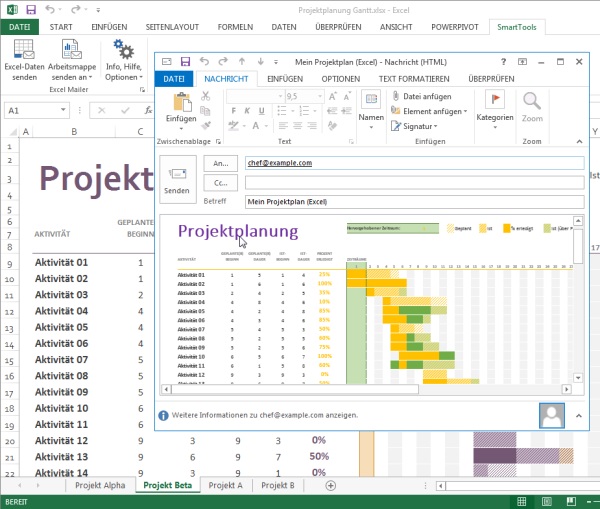
Task: Increase indent in Text group
Action: tap(347, 111)
